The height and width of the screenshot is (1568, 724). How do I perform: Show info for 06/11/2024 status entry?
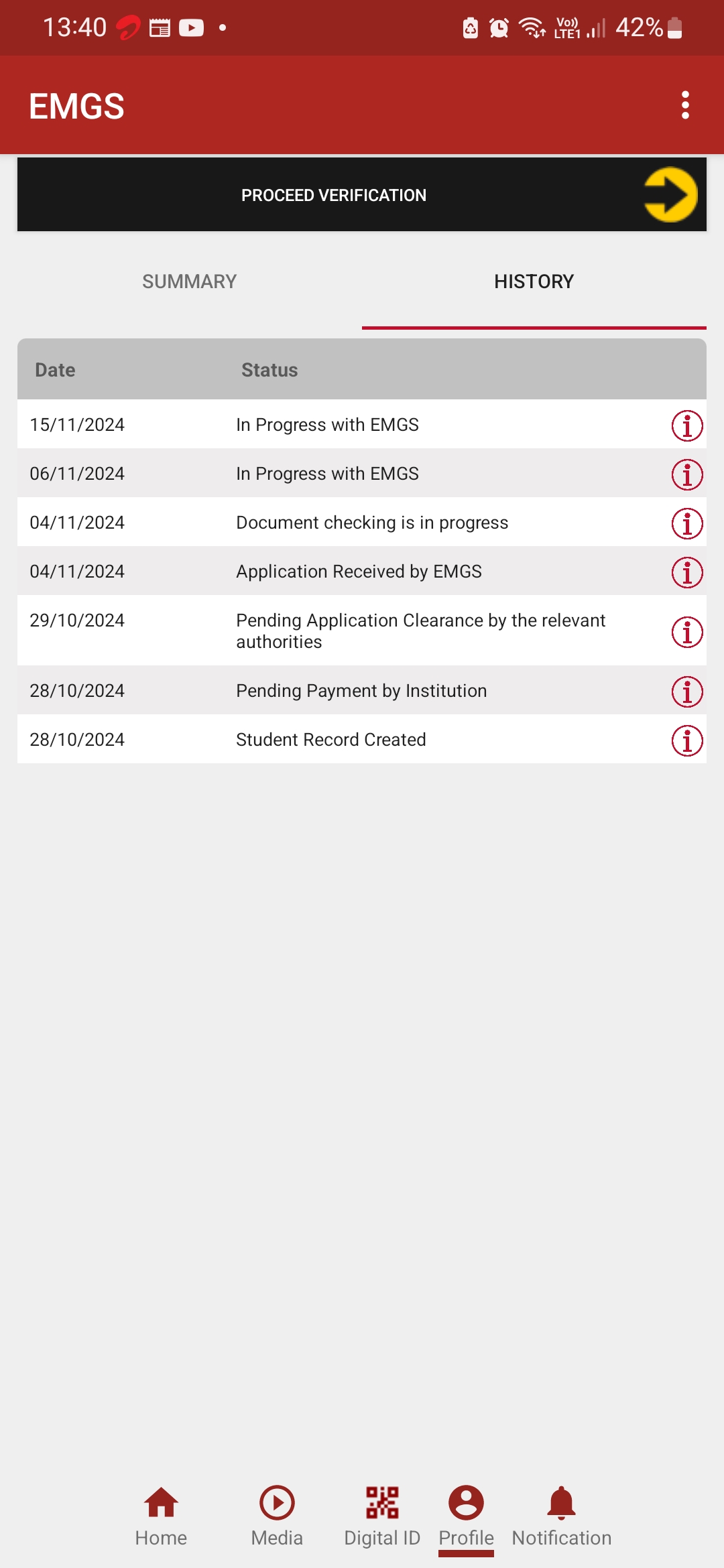coord(687,474)
